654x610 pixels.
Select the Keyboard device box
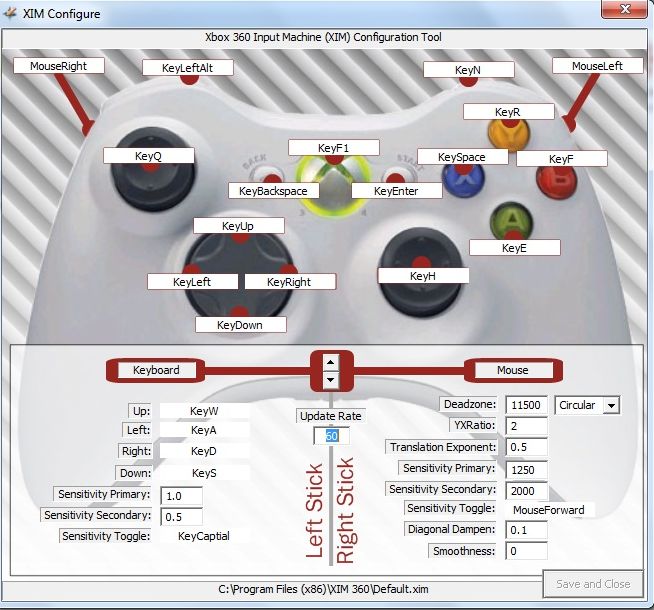(x=156, y=370)
